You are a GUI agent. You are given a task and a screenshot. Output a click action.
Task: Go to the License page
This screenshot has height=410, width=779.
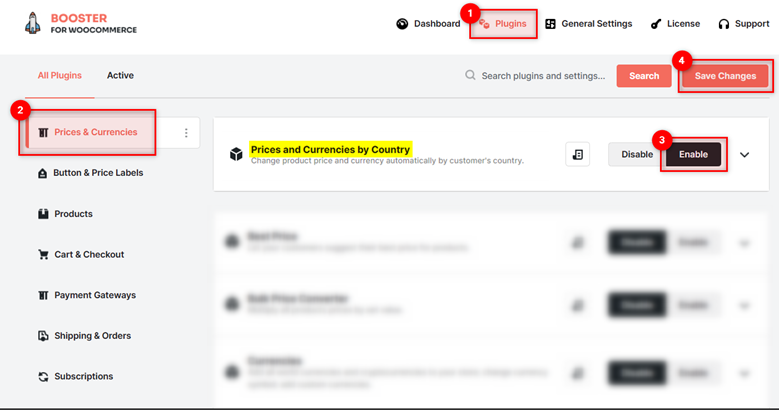(x=675, y=24)
